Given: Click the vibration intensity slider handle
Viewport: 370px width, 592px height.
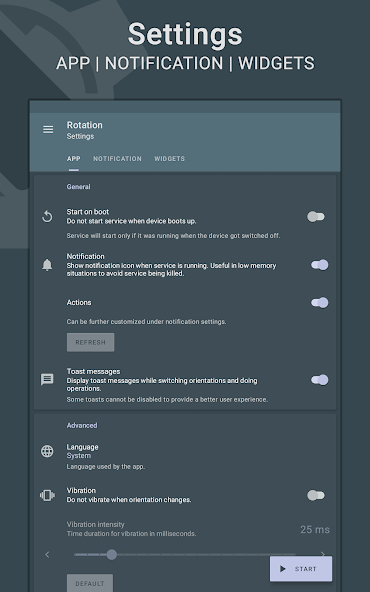Looking at the screenshot, I should [x=111, y=554].
